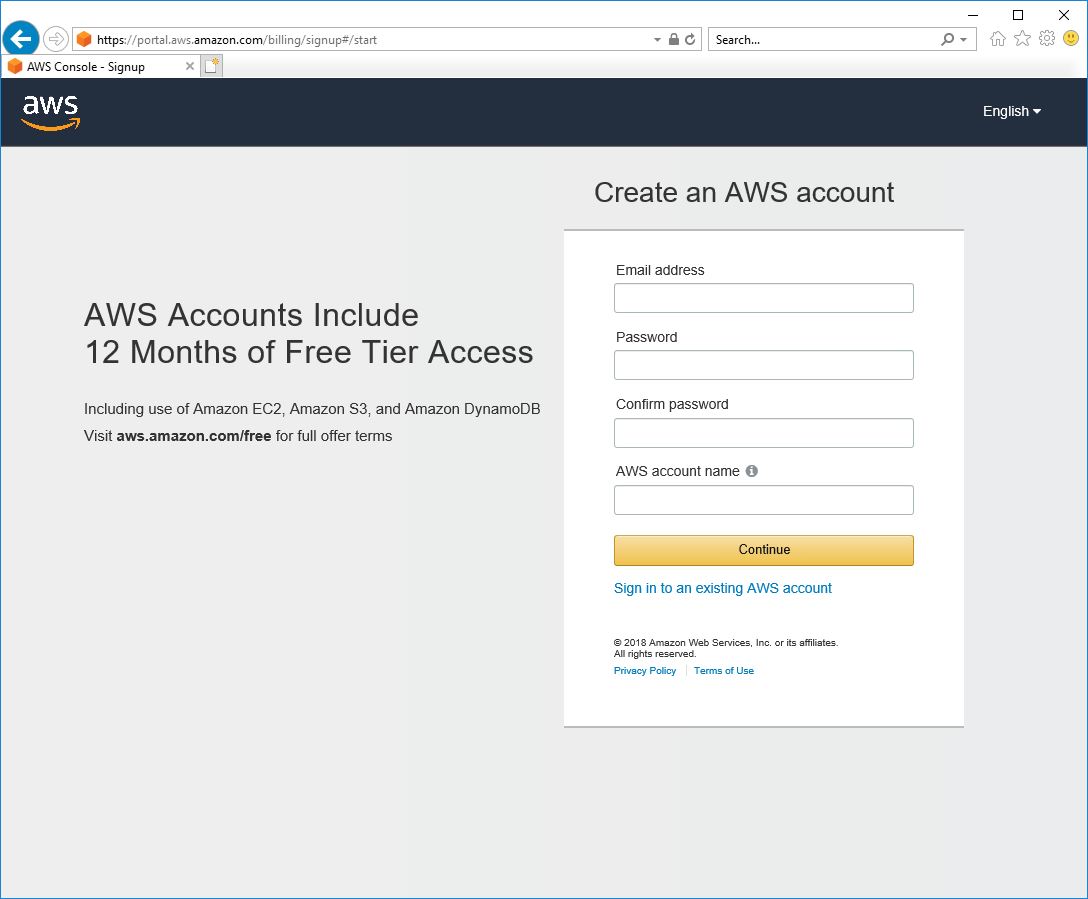Expand the search provider dropdown arrow
This screenshot has height=899, width=1088.
click(963, 40)
